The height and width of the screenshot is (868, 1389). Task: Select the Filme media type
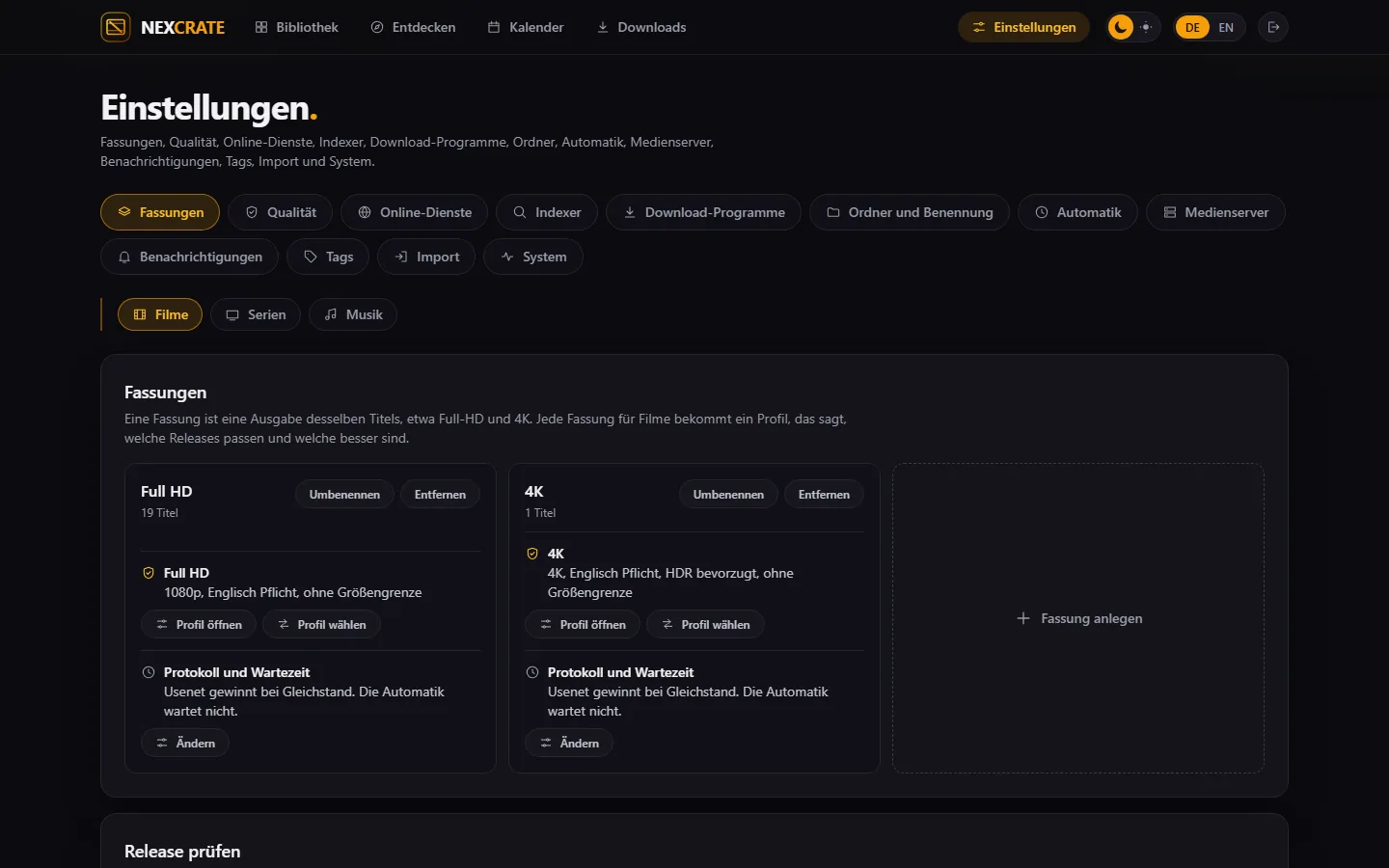click(160, 314)
